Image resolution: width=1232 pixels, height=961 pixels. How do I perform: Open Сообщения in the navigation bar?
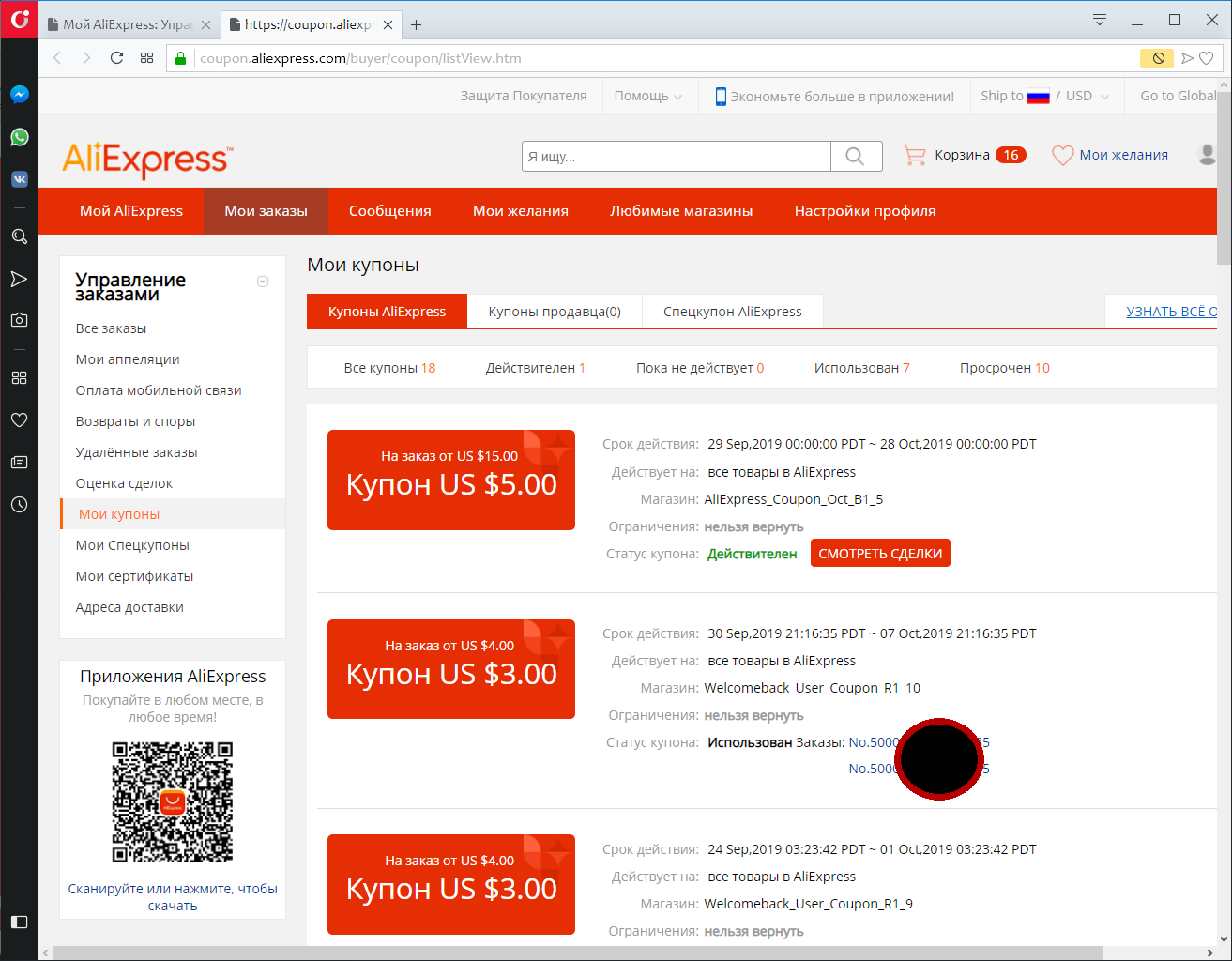390,211
